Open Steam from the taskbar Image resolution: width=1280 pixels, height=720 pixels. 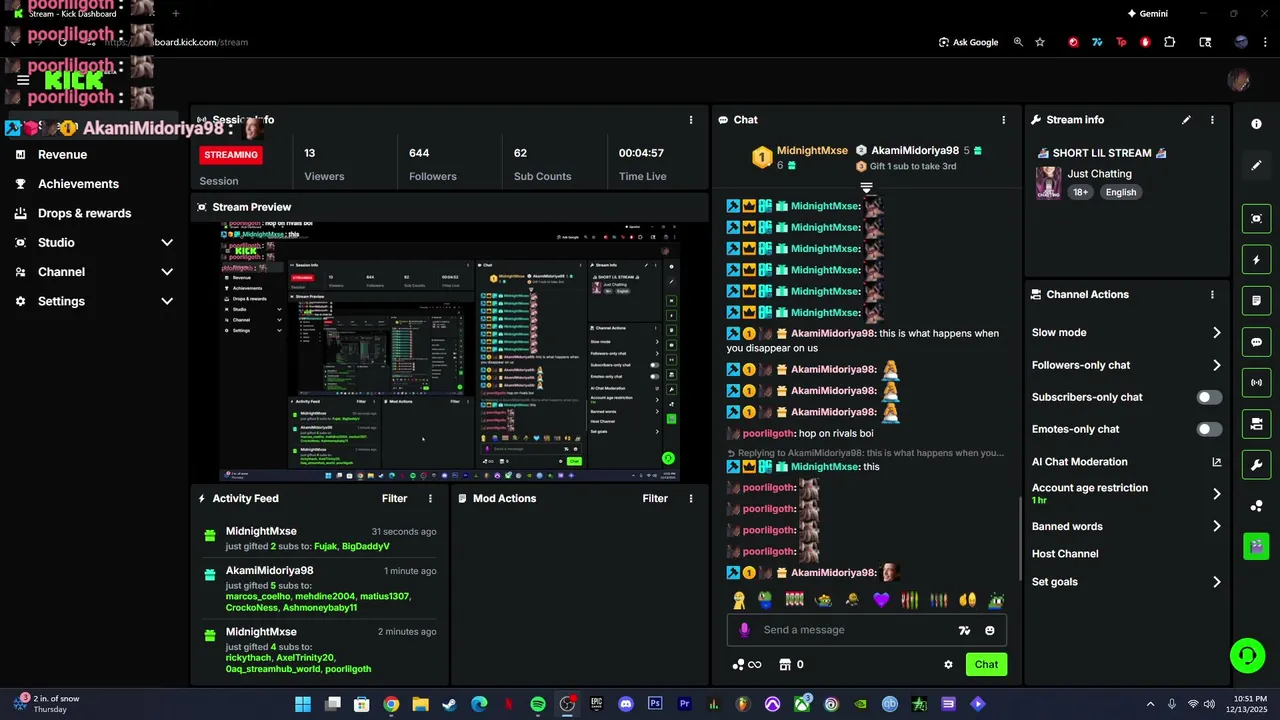pos(450,704)
